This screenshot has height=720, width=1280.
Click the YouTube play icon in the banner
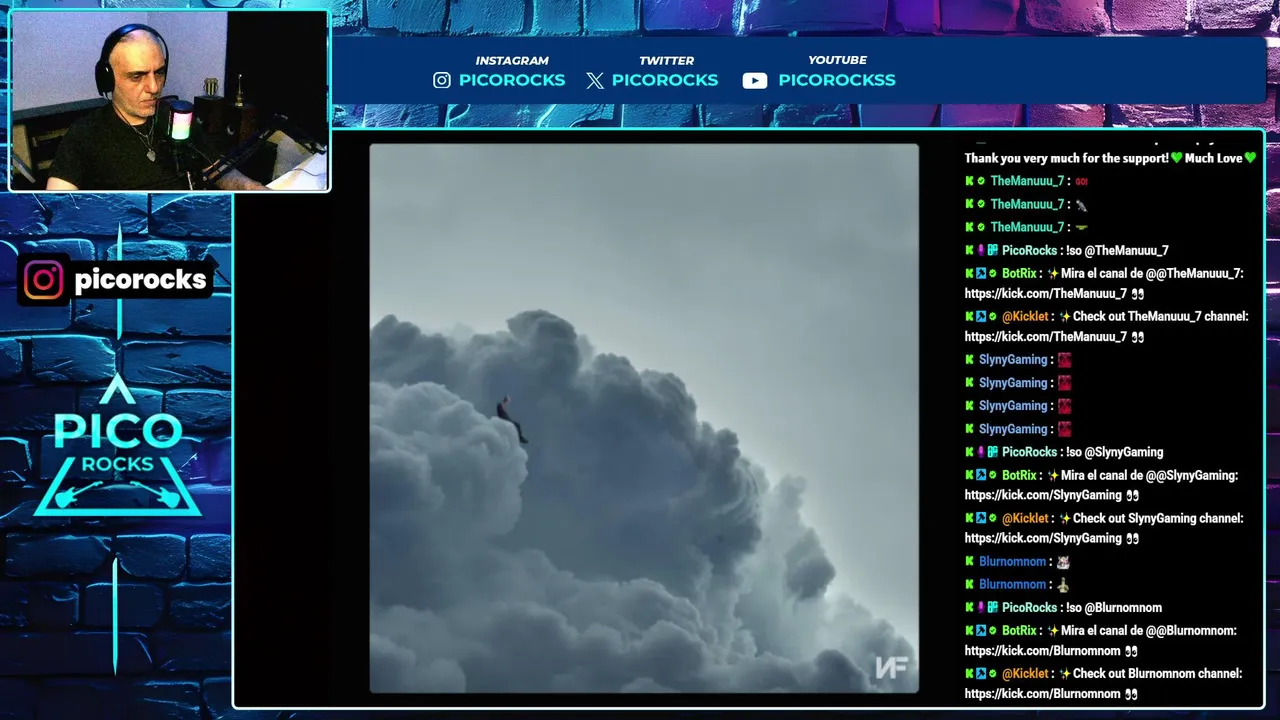[x=755, y=81]
